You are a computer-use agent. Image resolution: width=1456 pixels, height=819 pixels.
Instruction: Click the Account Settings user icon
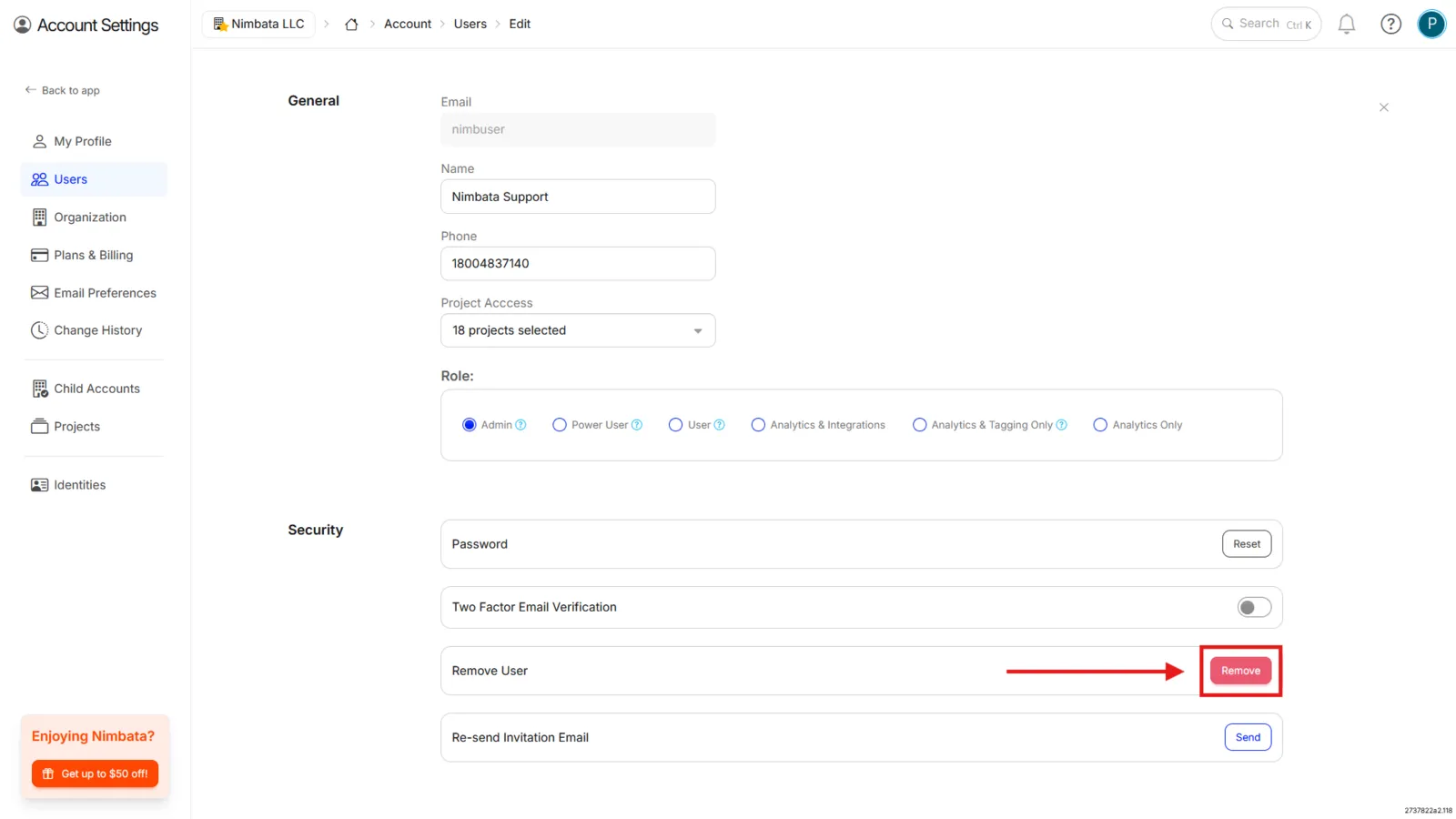22,25
